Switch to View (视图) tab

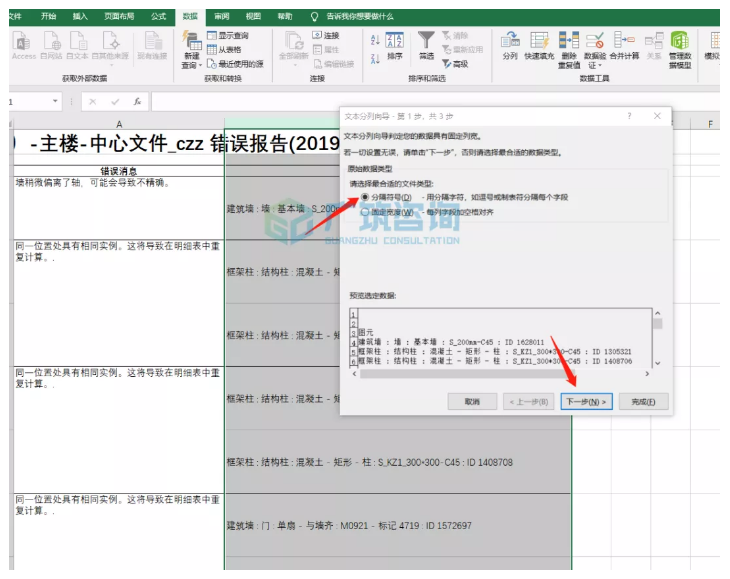tap(253, 16)
